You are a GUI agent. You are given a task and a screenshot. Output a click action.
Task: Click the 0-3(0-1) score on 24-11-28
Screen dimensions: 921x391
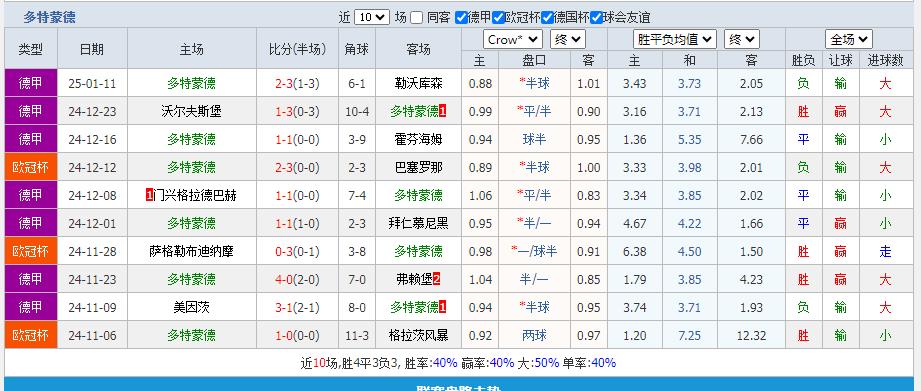[x=297, y=251]
